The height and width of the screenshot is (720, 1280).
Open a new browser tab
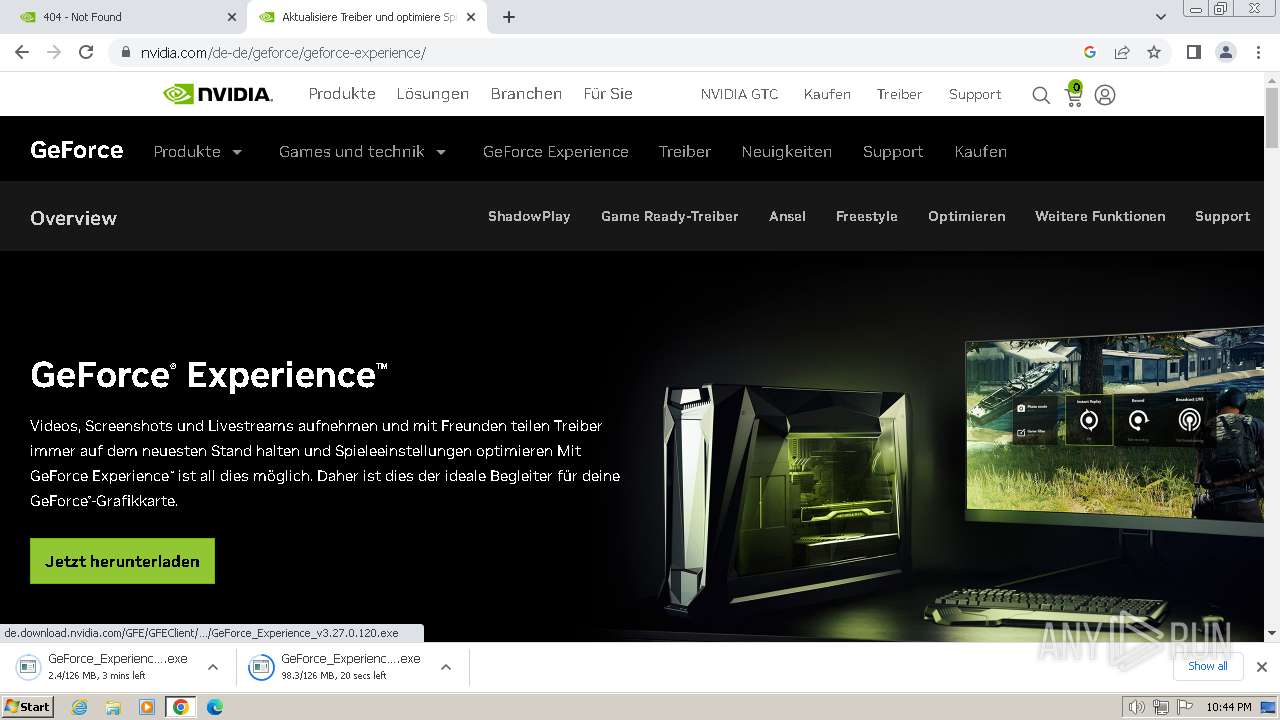(509, 17)
